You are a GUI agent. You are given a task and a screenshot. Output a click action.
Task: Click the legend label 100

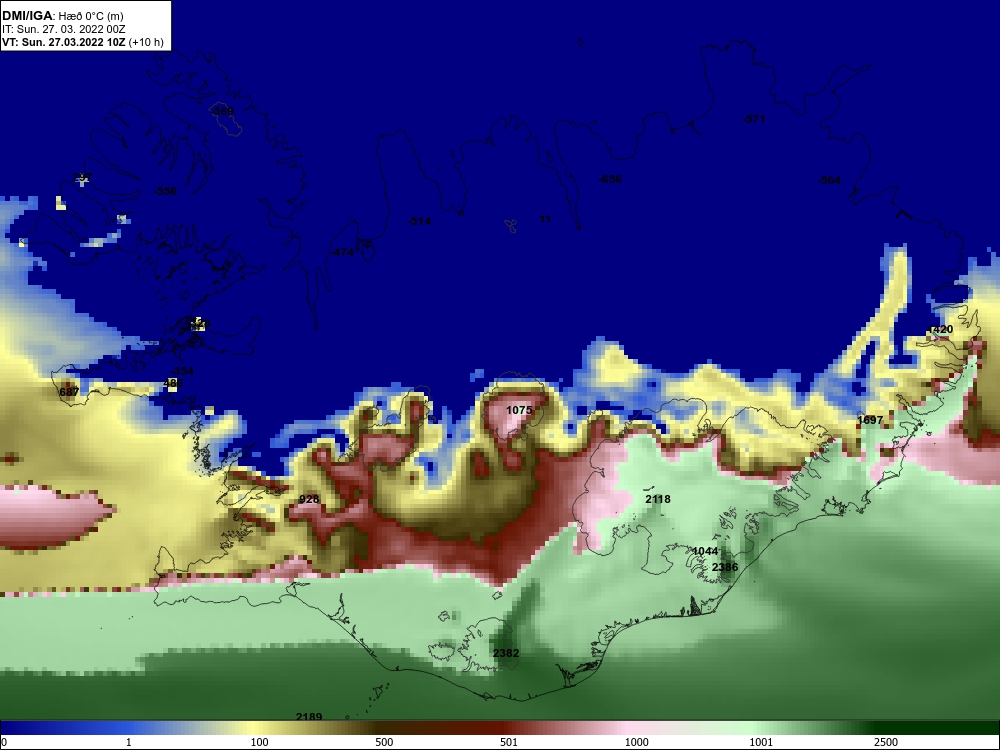click(x=260, y=742)
